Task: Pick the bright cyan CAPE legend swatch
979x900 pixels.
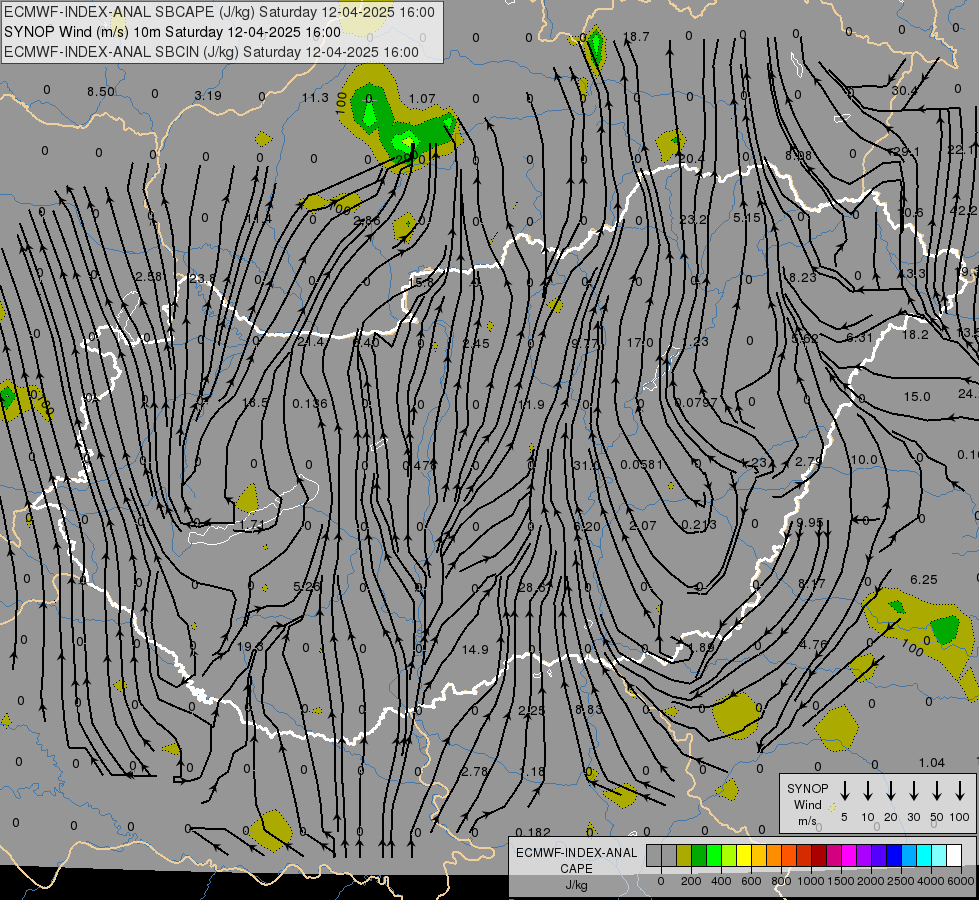Action: coord(923,856)
